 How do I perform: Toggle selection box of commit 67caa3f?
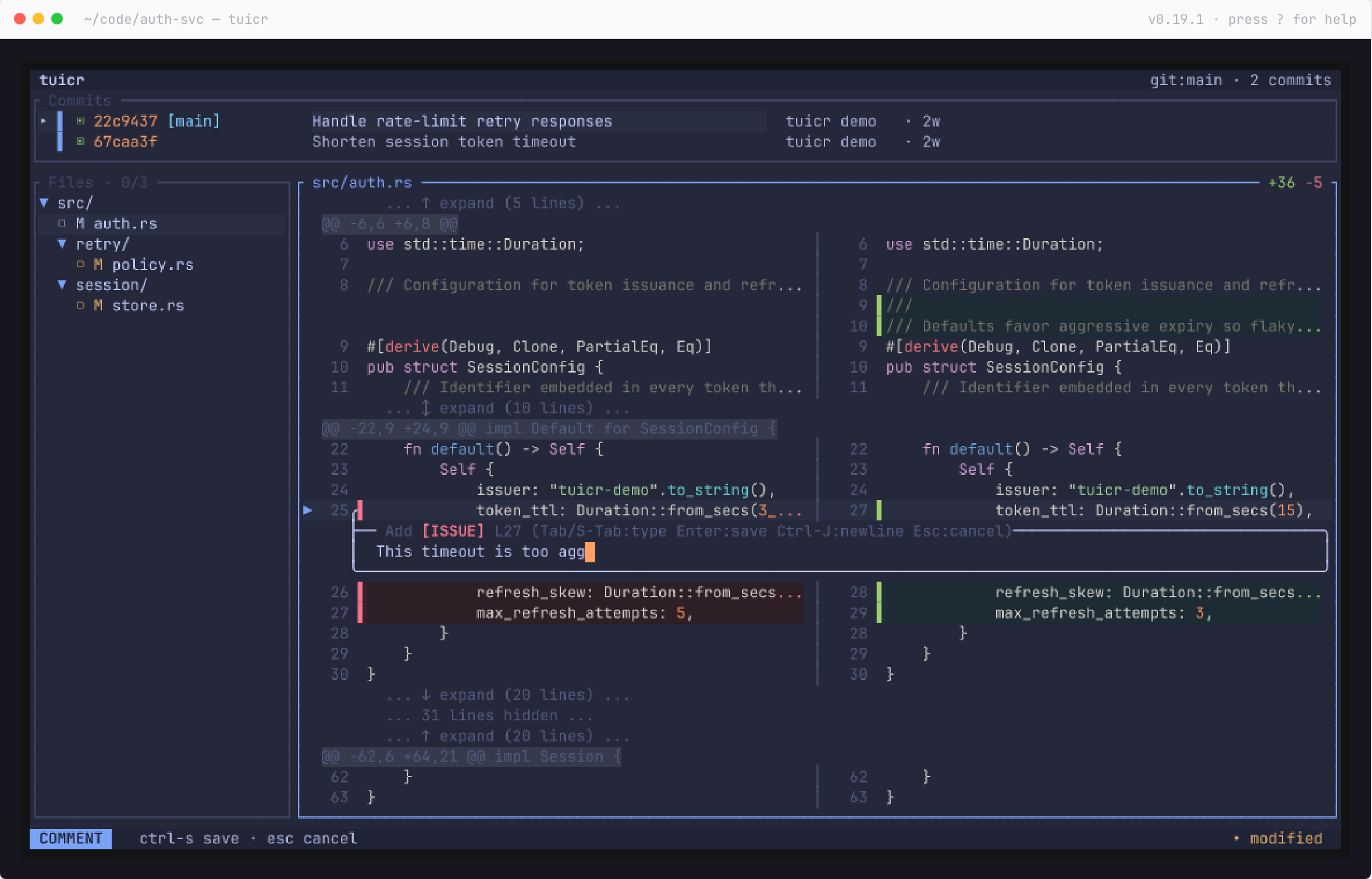80,141
